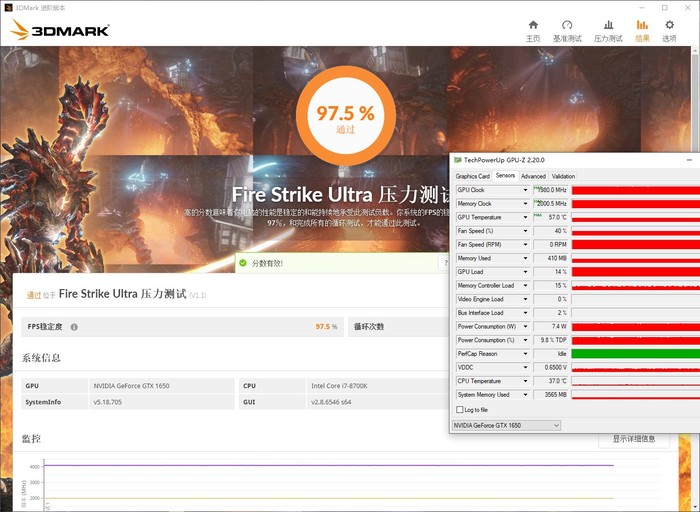The width and height of the screenshot is (700, 512).
Task: Click the green score-valid checkmark icon
Action: pyautogui.click(x=242, y=263)
